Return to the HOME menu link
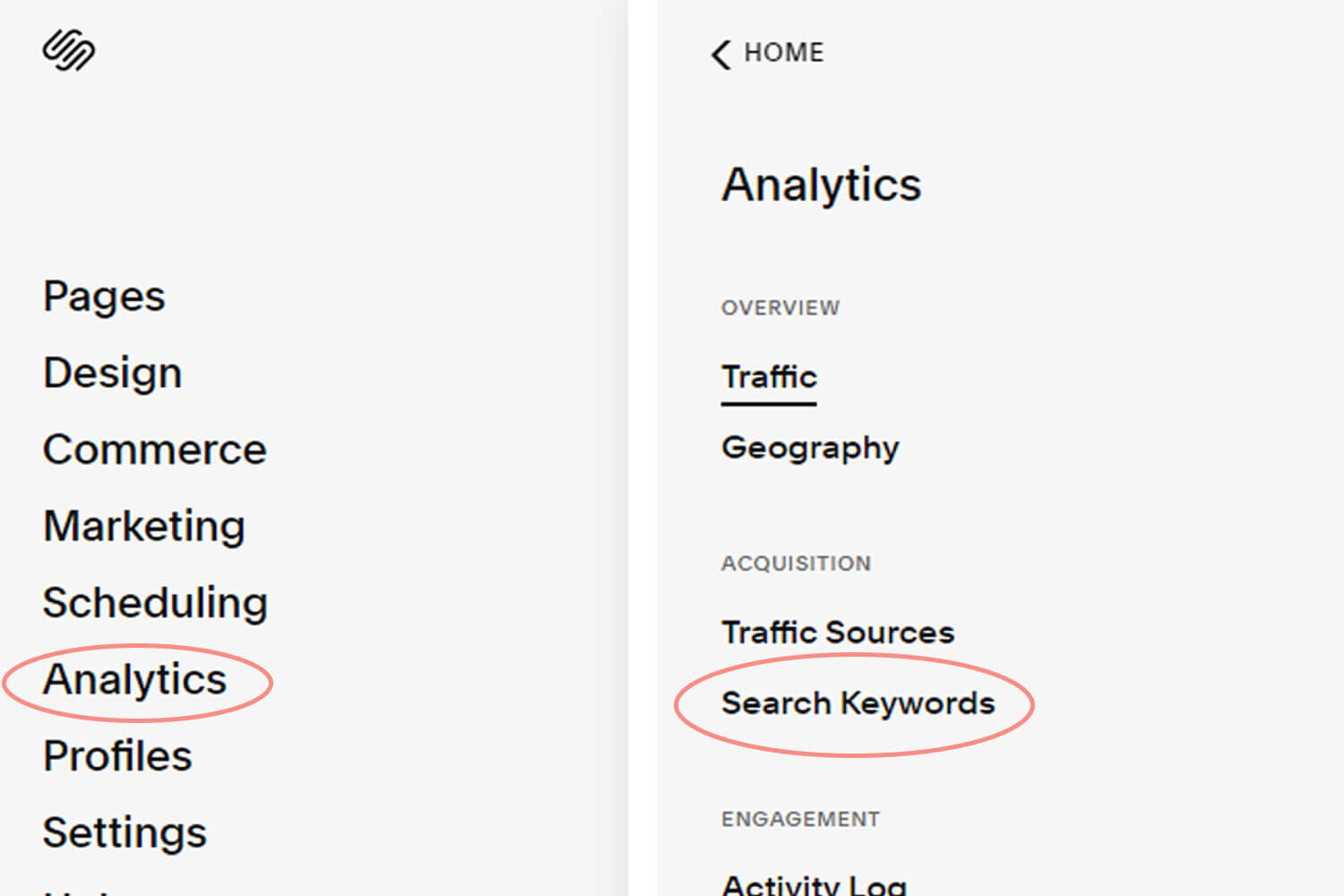 [783, 53]
